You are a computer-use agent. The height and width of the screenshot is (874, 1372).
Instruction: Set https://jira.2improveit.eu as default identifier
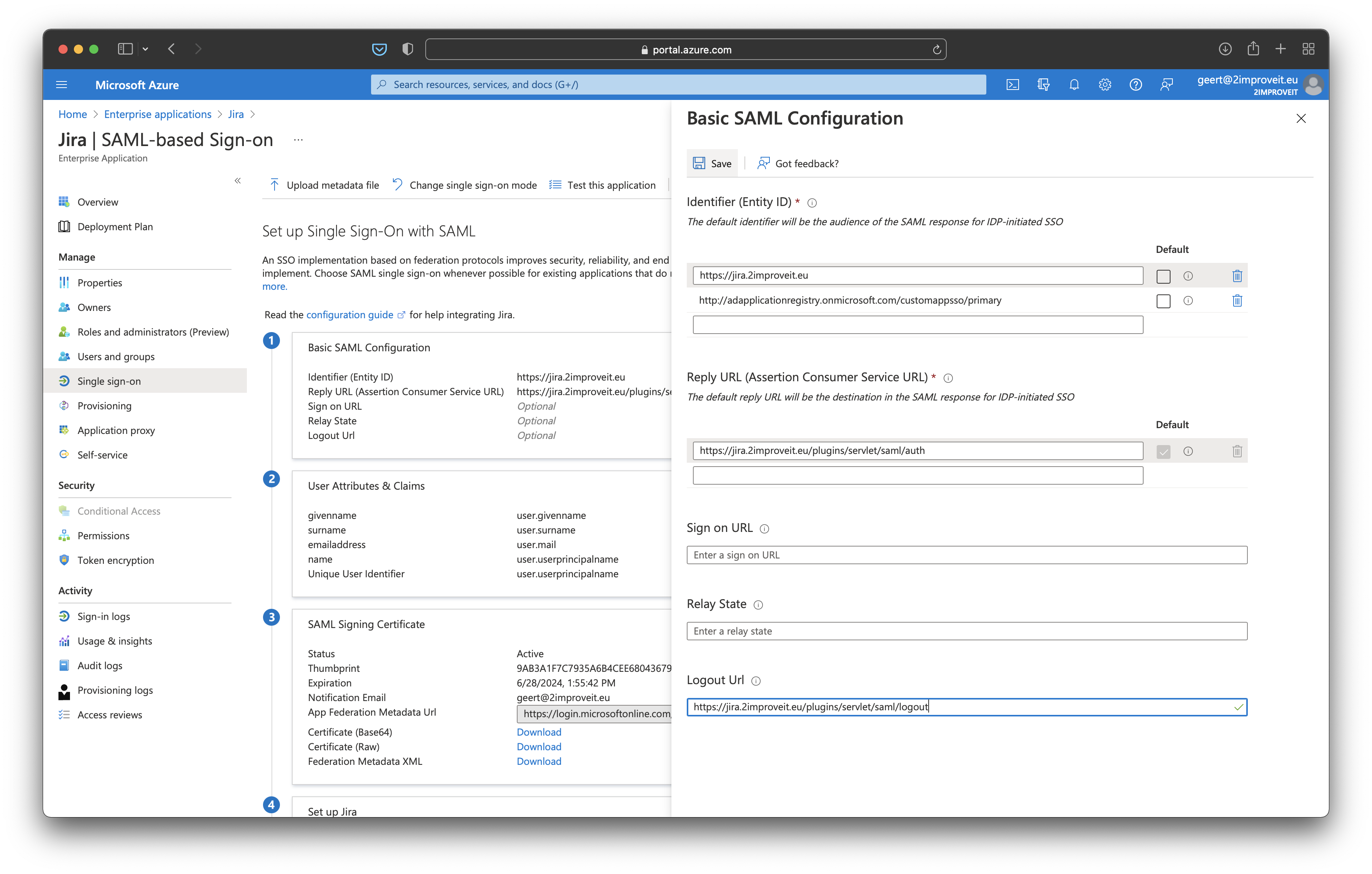[1164, 276]
